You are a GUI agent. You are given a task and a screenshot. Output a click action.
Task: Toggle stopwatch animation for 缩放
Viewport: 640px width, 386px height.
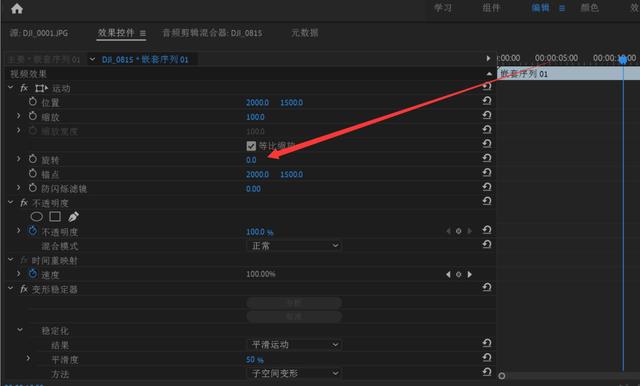click(x=33, y=116)
